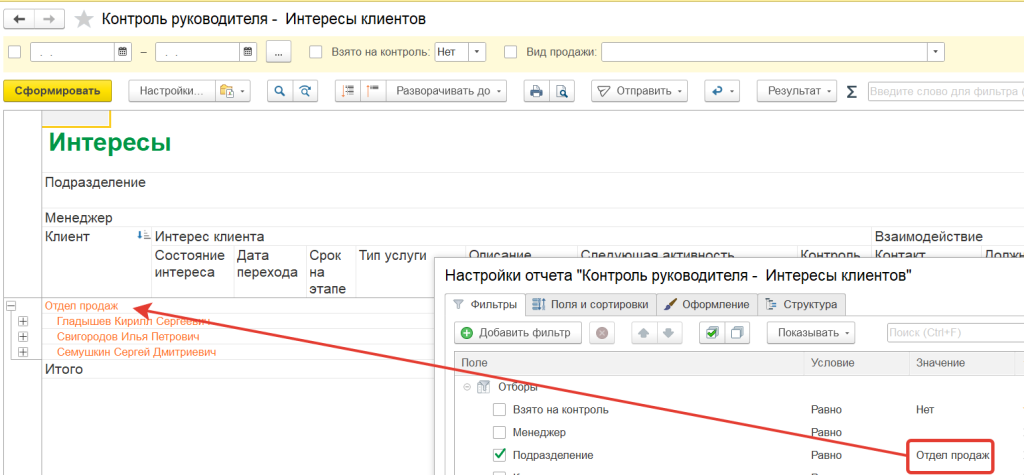
Task: Click the sigma sum icon
Action: pyautogui.click(x=852, y=91)
